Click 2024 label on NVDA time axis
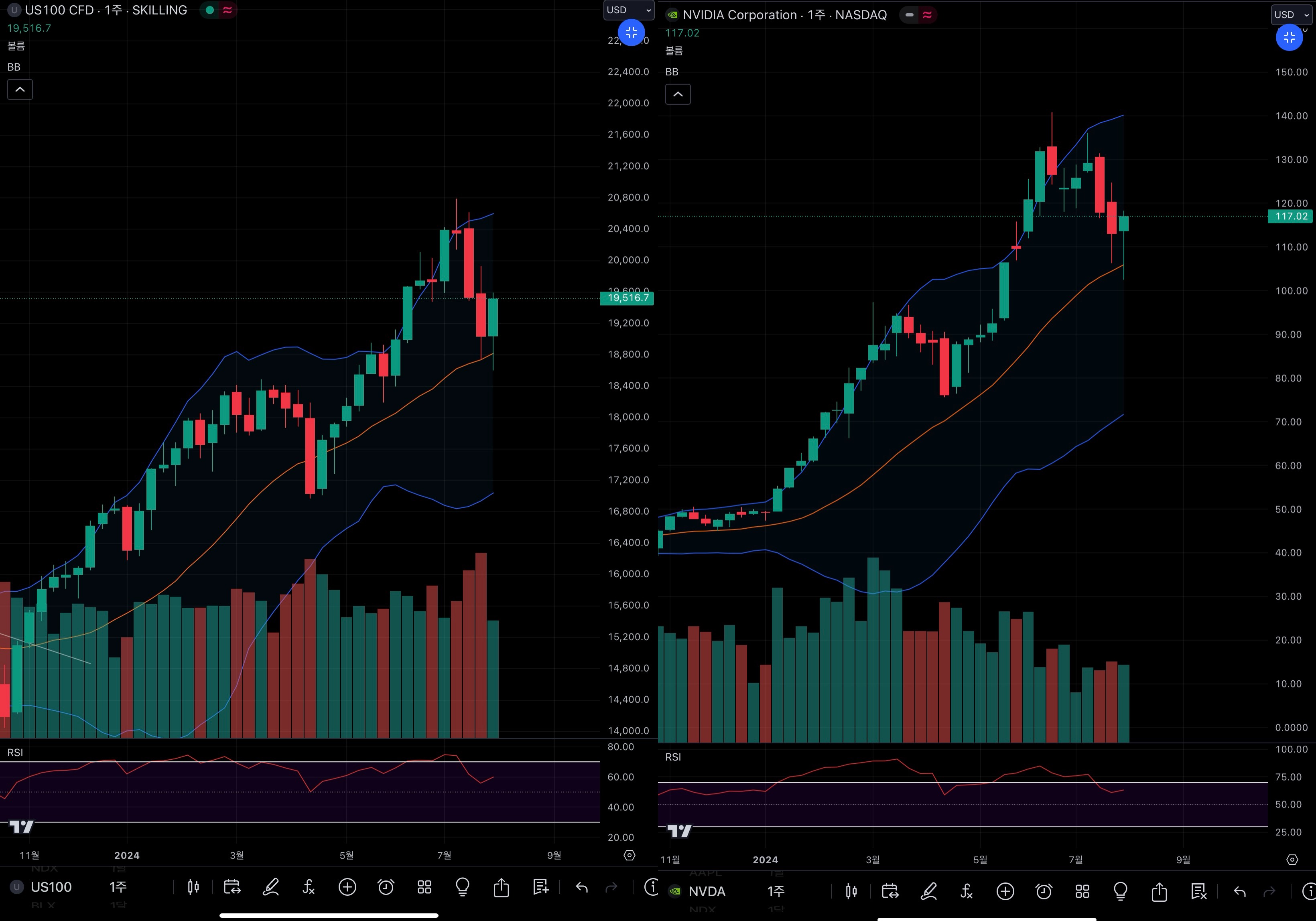Screen dimensions: 1316x921 pyautogui.click(x=765, y=860)
